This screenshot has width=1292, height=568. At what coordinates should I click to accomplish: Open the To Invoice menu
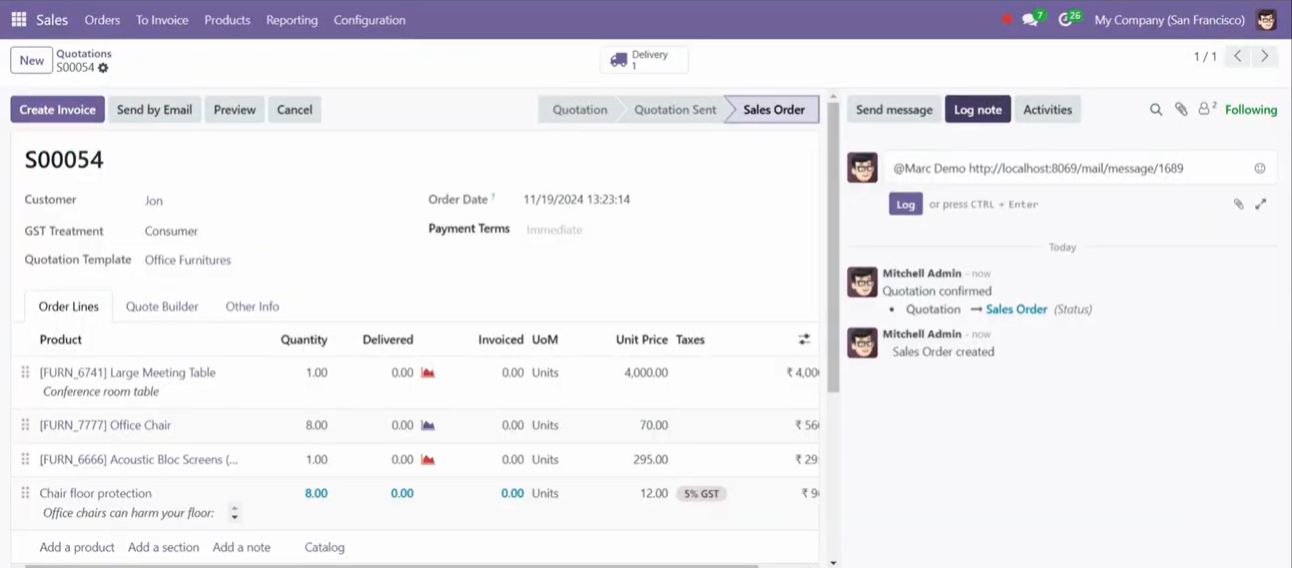(x=162, y=20)
